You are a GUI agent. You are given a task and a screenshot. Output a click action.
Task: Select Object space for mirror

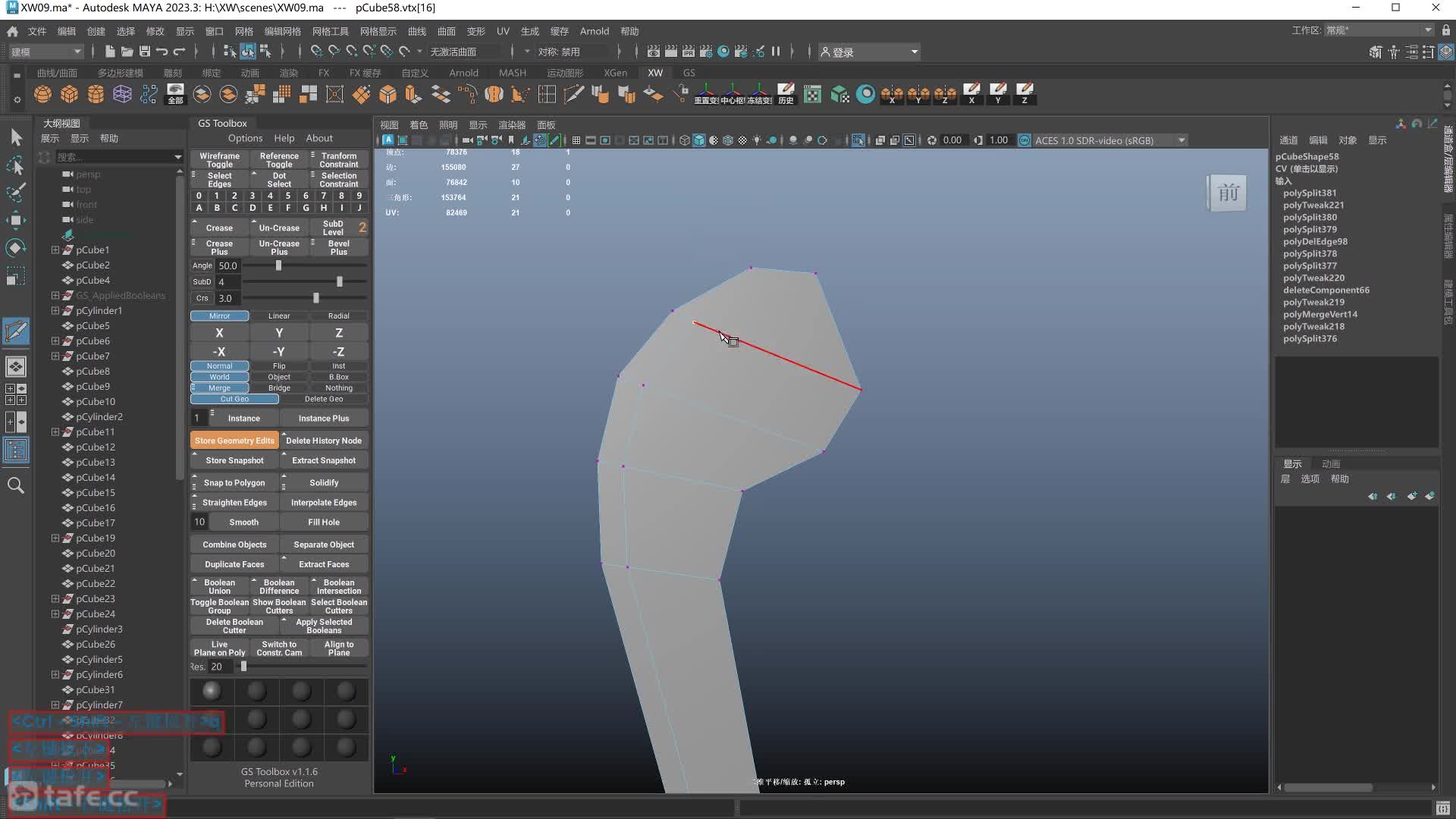[279, 377]
